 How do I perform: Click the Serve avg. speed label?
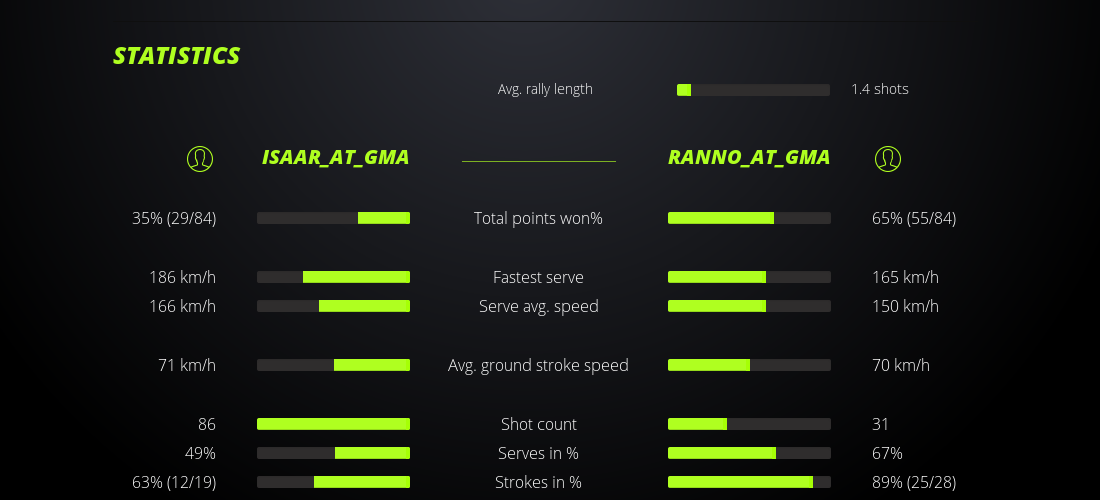[538, 306]
